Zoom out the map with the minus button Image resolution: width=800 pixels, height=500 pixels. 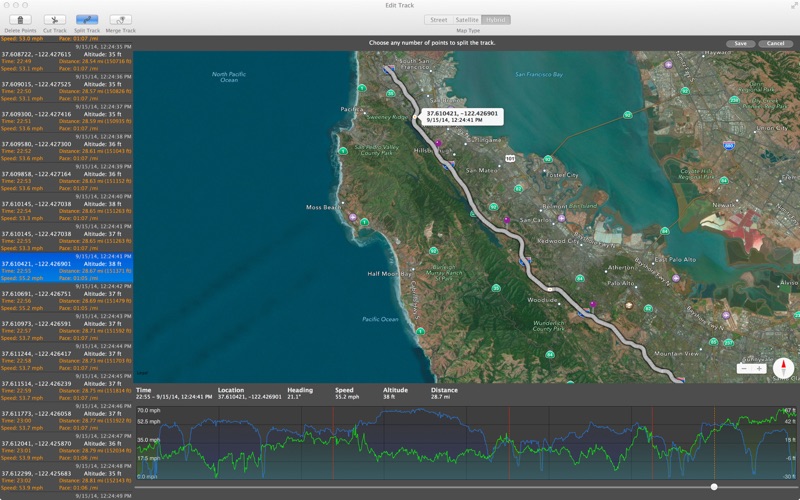click(x=744, y=368)
